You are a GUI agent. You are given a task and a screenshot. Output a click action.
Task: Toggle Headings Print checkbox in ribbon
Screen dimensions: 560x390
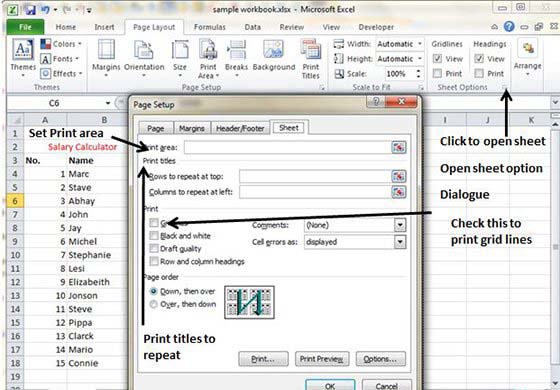479,74
